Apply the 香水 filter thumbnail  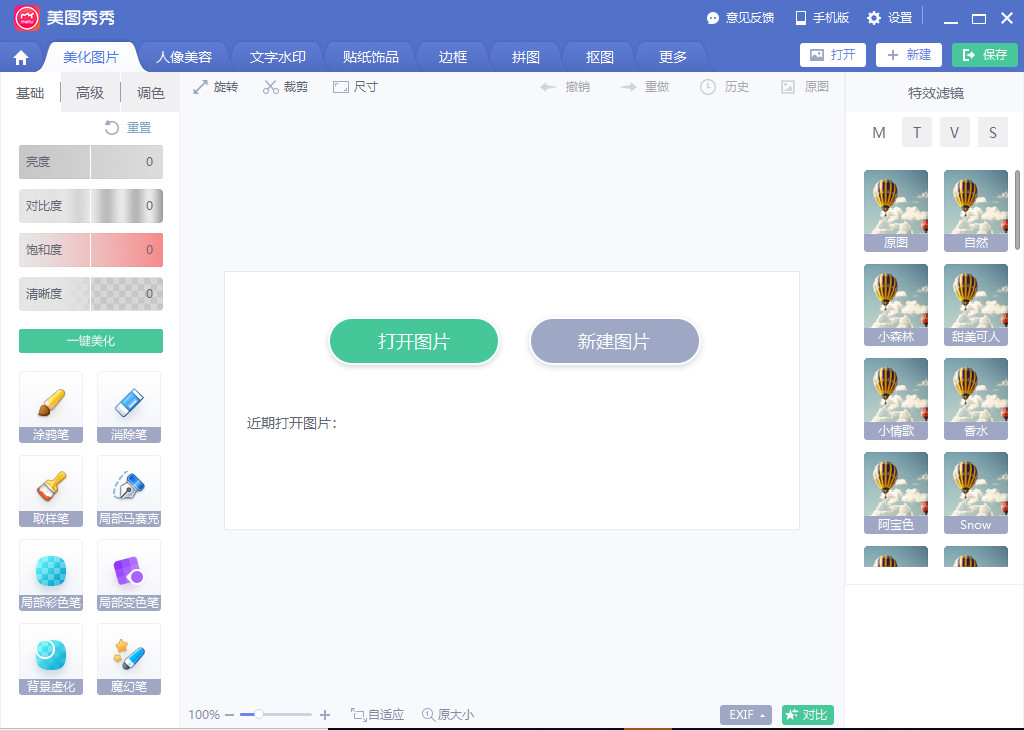coord(976,399)
